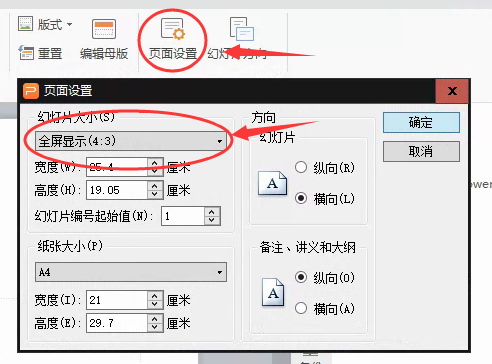This screenshot has height=364, width=492.
Task: Increase slide 高度(H) with the up stepper
Action: (155, 186)
